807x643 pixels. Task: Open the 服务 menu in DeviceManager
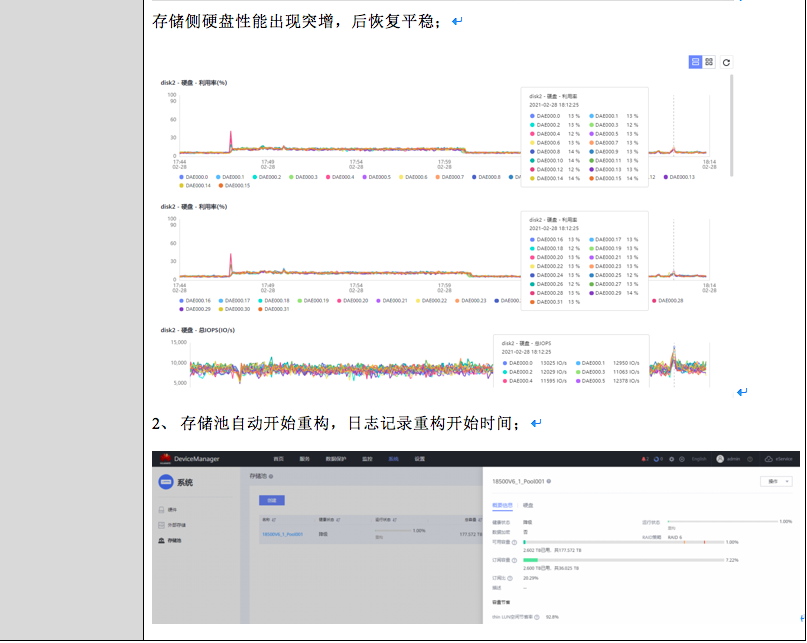pos(305,459)
